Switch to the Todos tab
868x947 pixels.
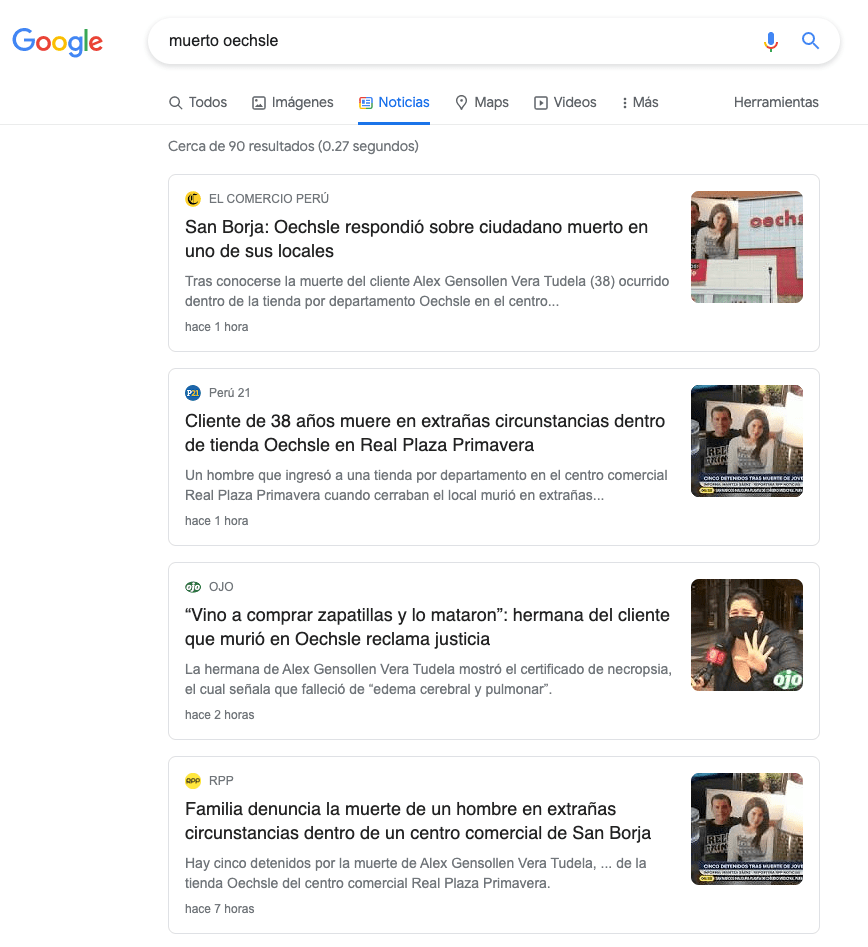[x=198, y=102]
